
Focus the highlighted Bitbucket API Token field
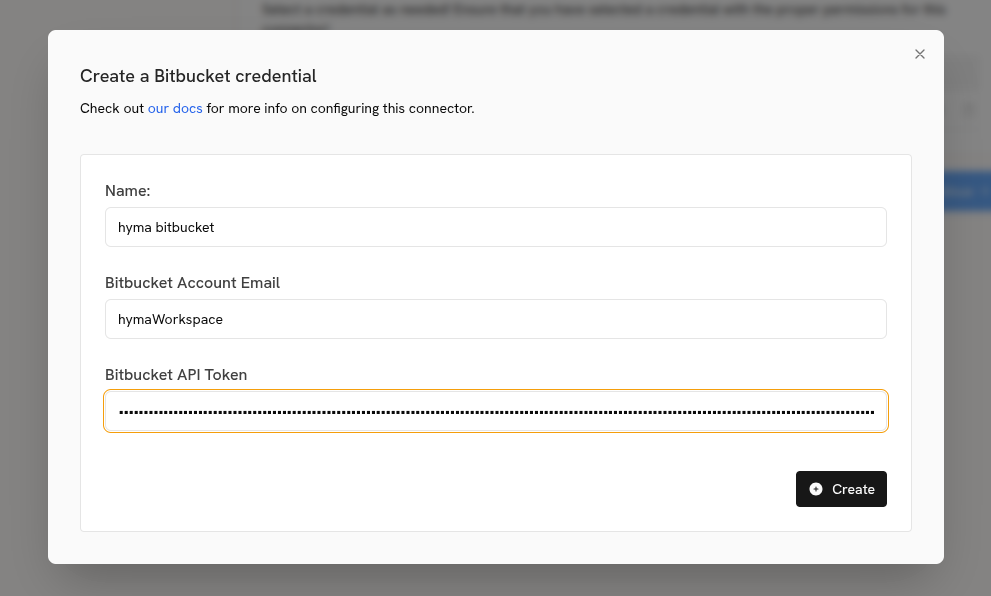495,411
